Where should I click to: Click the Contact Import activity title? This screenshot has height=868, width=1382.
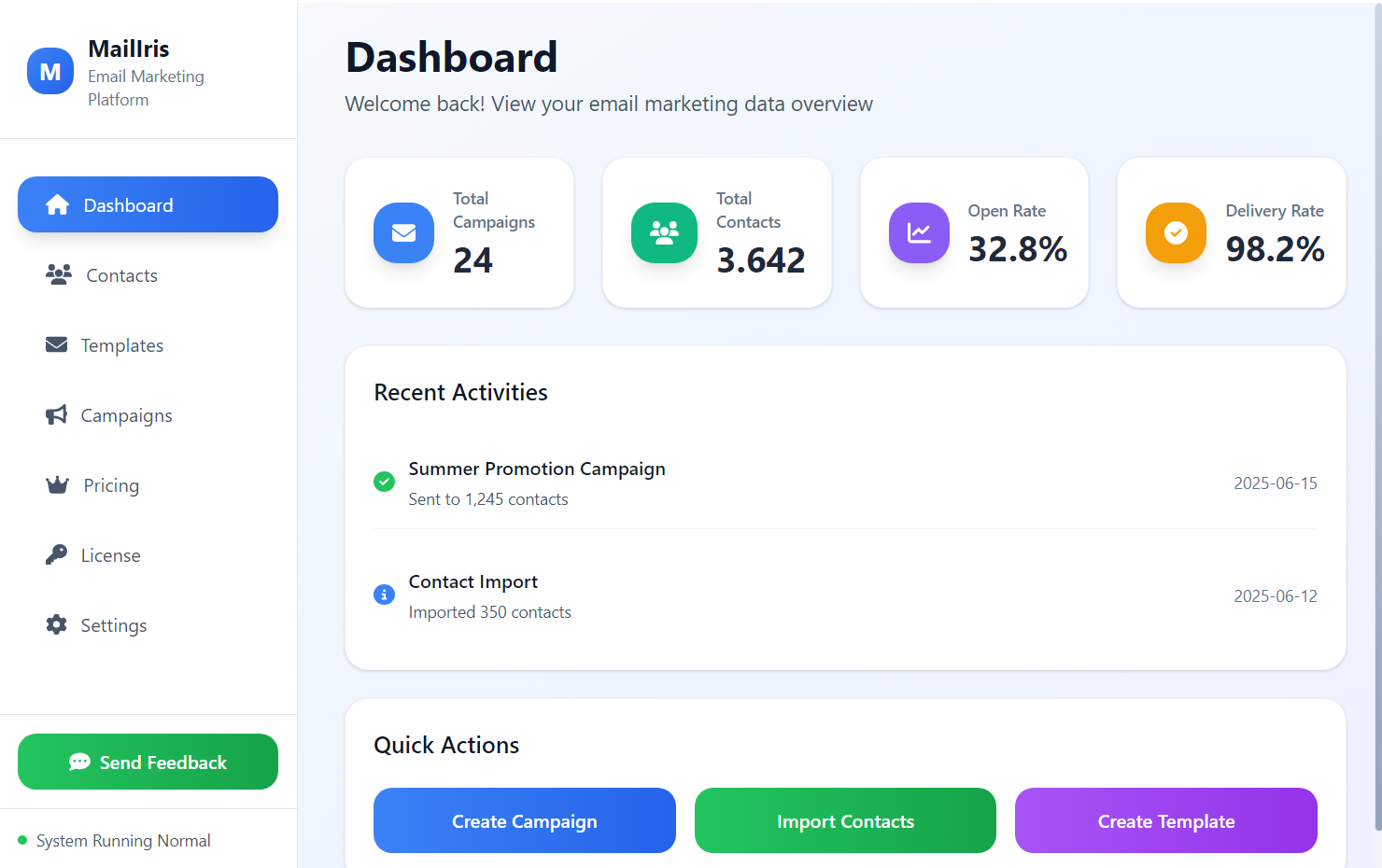point(473,581)
